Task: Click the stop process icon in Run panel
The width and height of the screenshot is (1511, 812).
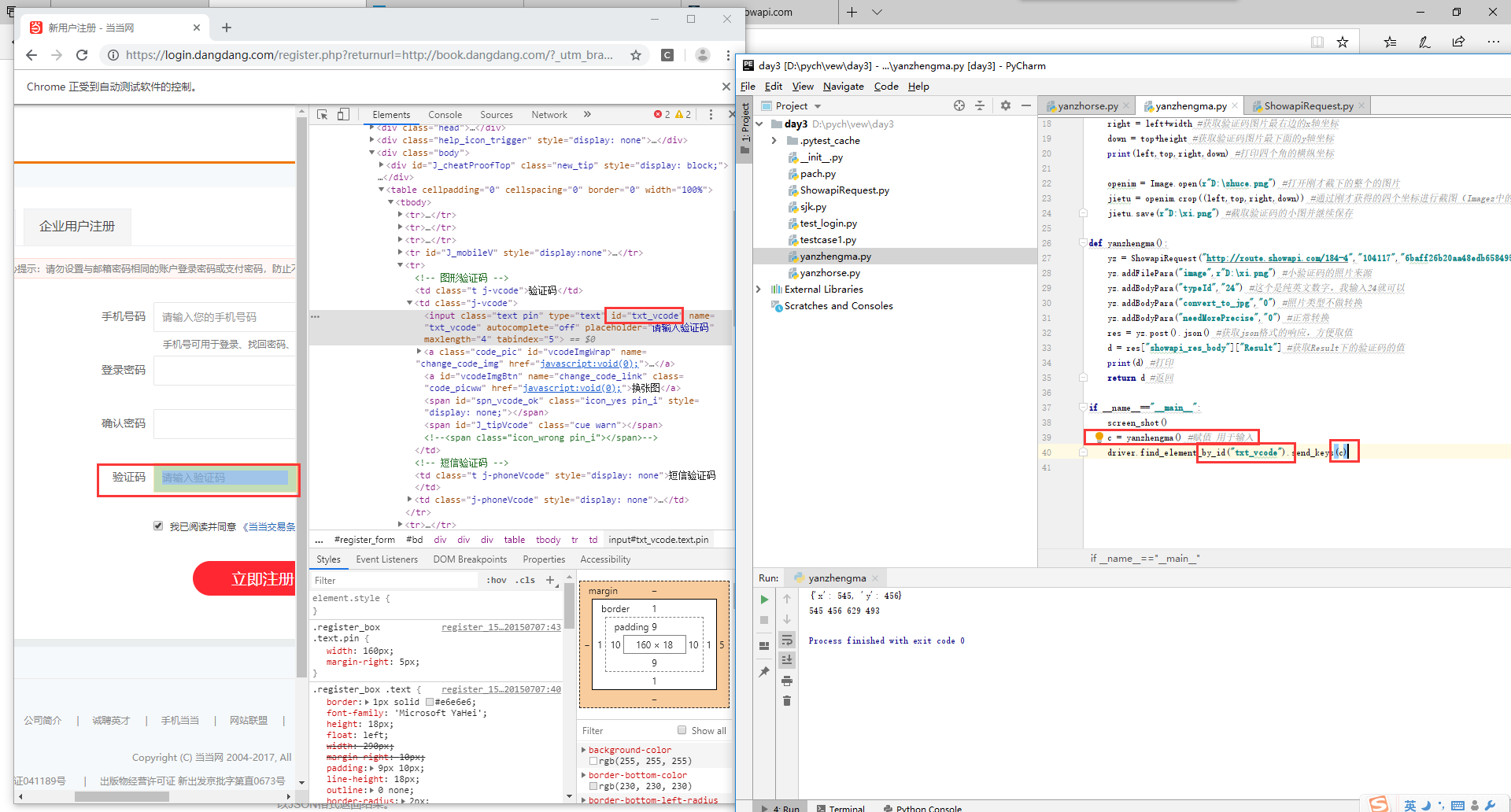Action: [764, 620]
